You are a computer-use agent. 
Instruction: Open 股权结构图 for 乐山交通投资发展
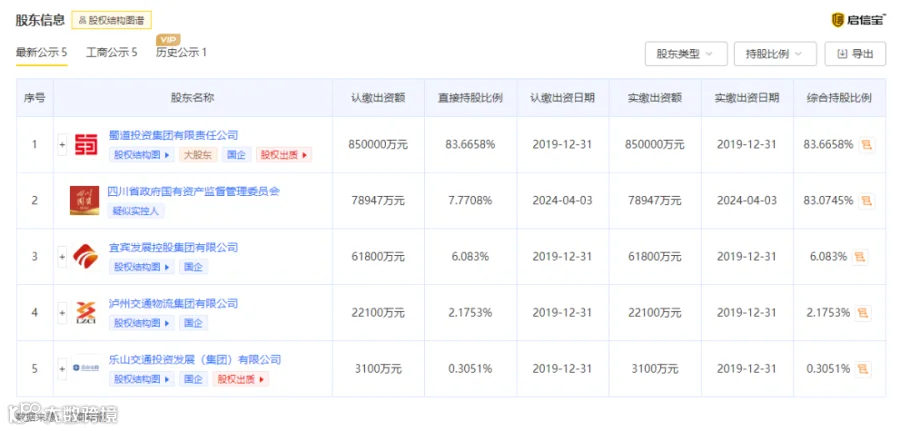(x=141, y=379)
